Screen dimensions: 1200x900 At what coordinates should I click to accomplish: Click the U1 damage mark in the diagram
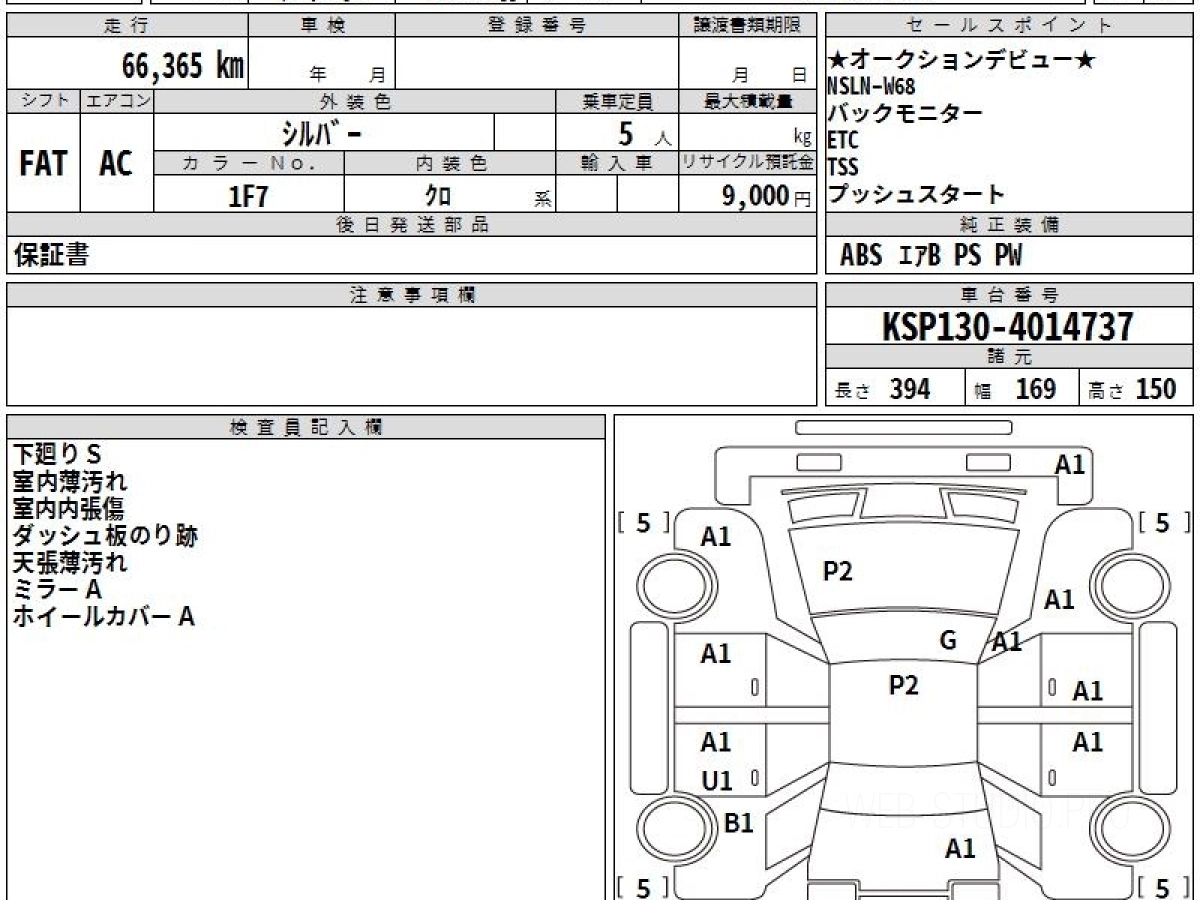[x=716, y=781]
